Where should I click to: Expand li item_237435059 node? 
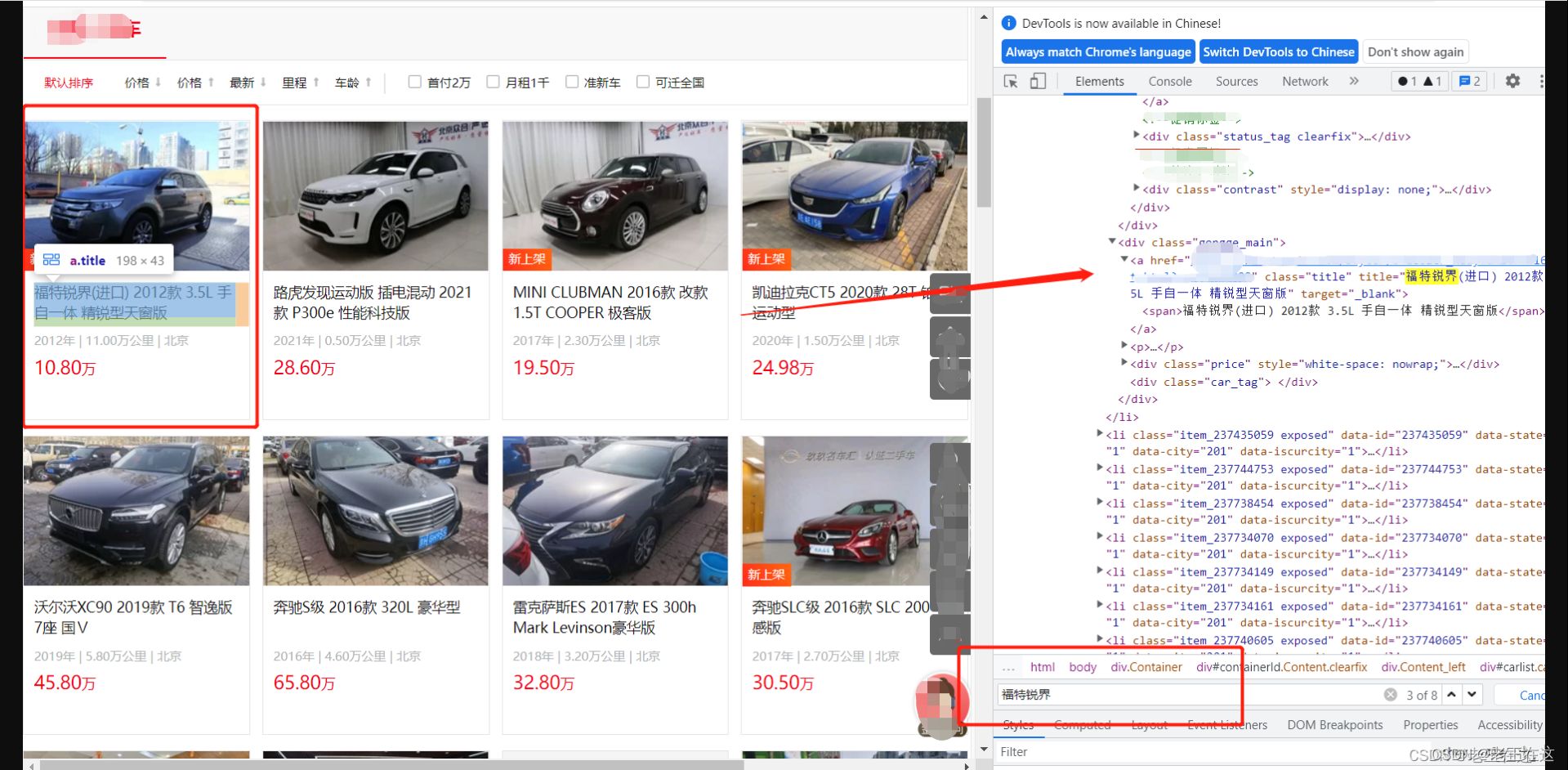(1100, 434)
